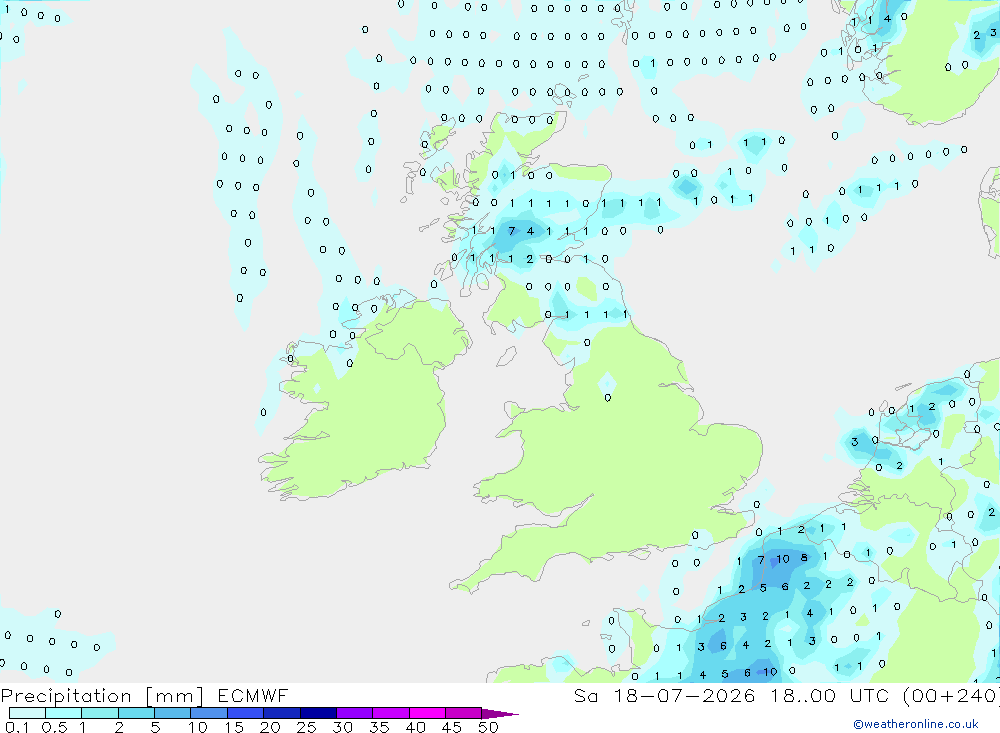Click the 'ECMWF' model label
The width and height of the screenshot is (1000, 733).
(253, 696)
